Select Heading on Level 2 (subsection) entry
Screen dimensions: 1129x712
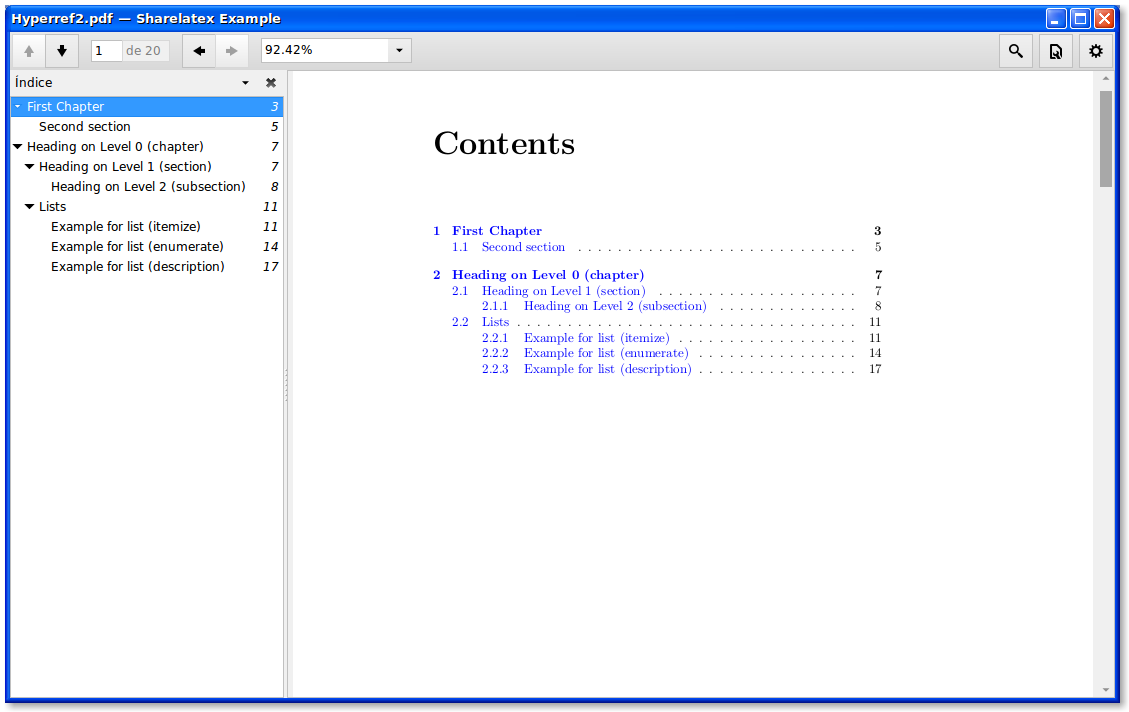coord(148,186)
